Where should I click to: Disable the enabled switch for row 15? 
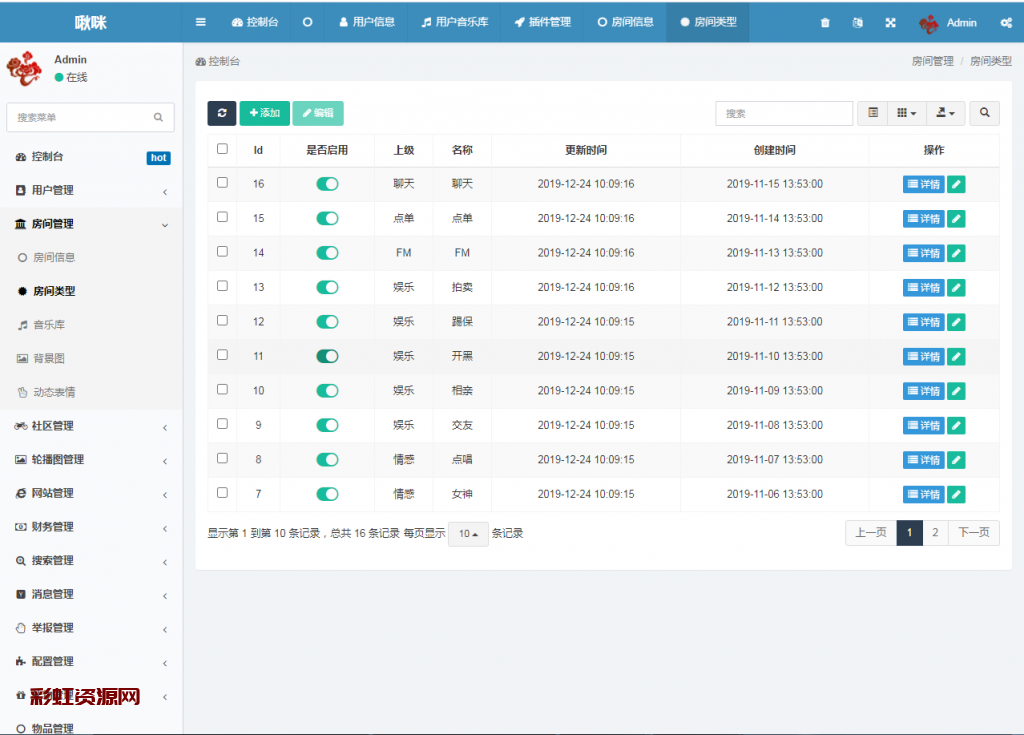click(327, 218)
